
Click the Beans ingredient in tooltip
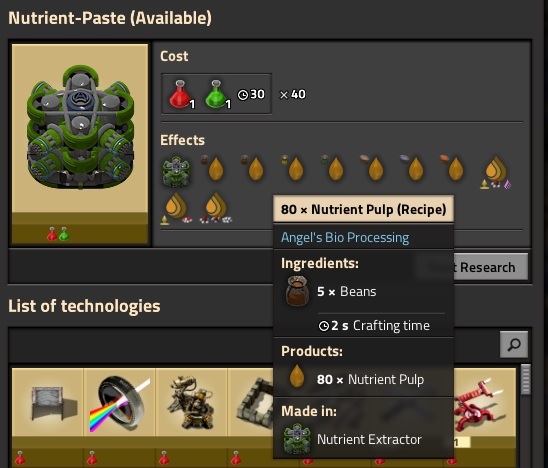[x=330, y=291]
